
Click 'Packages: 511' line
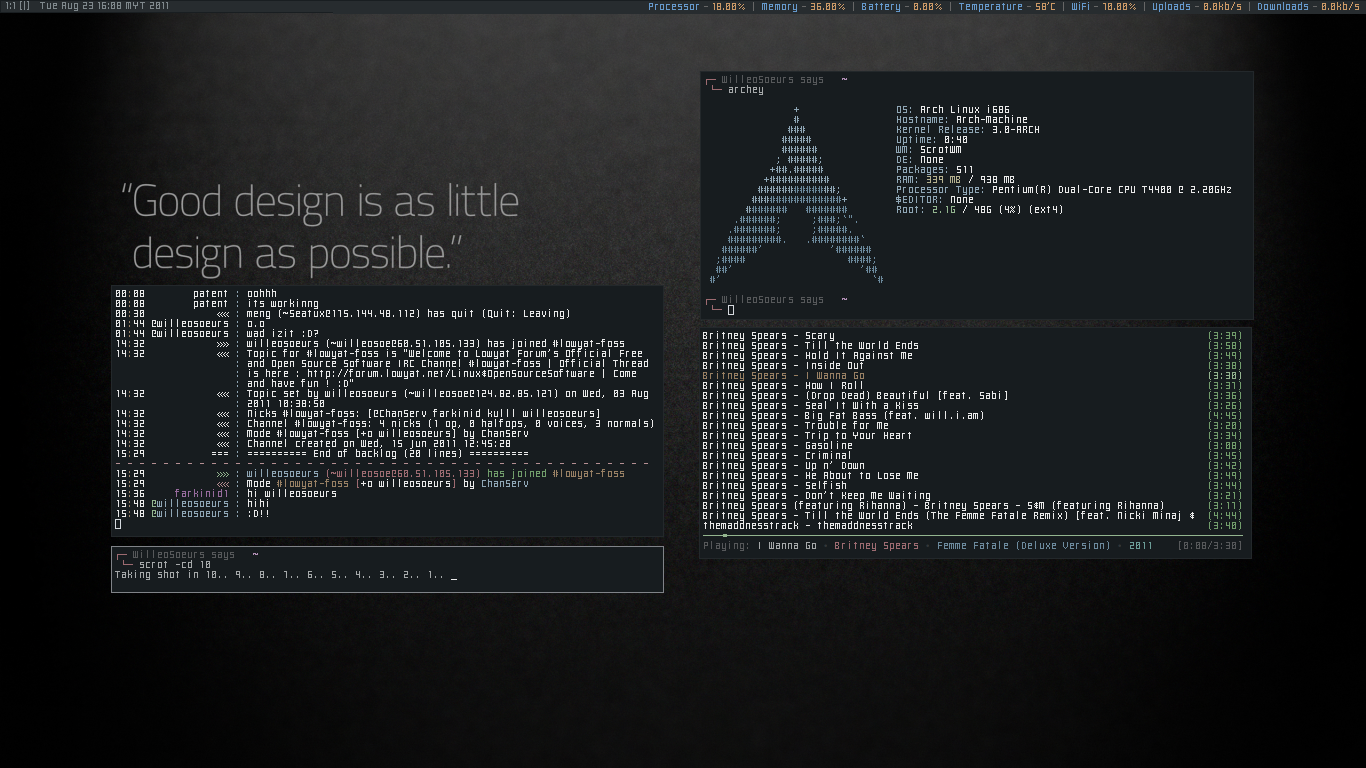pyautogui.click(x=935, y=170)
